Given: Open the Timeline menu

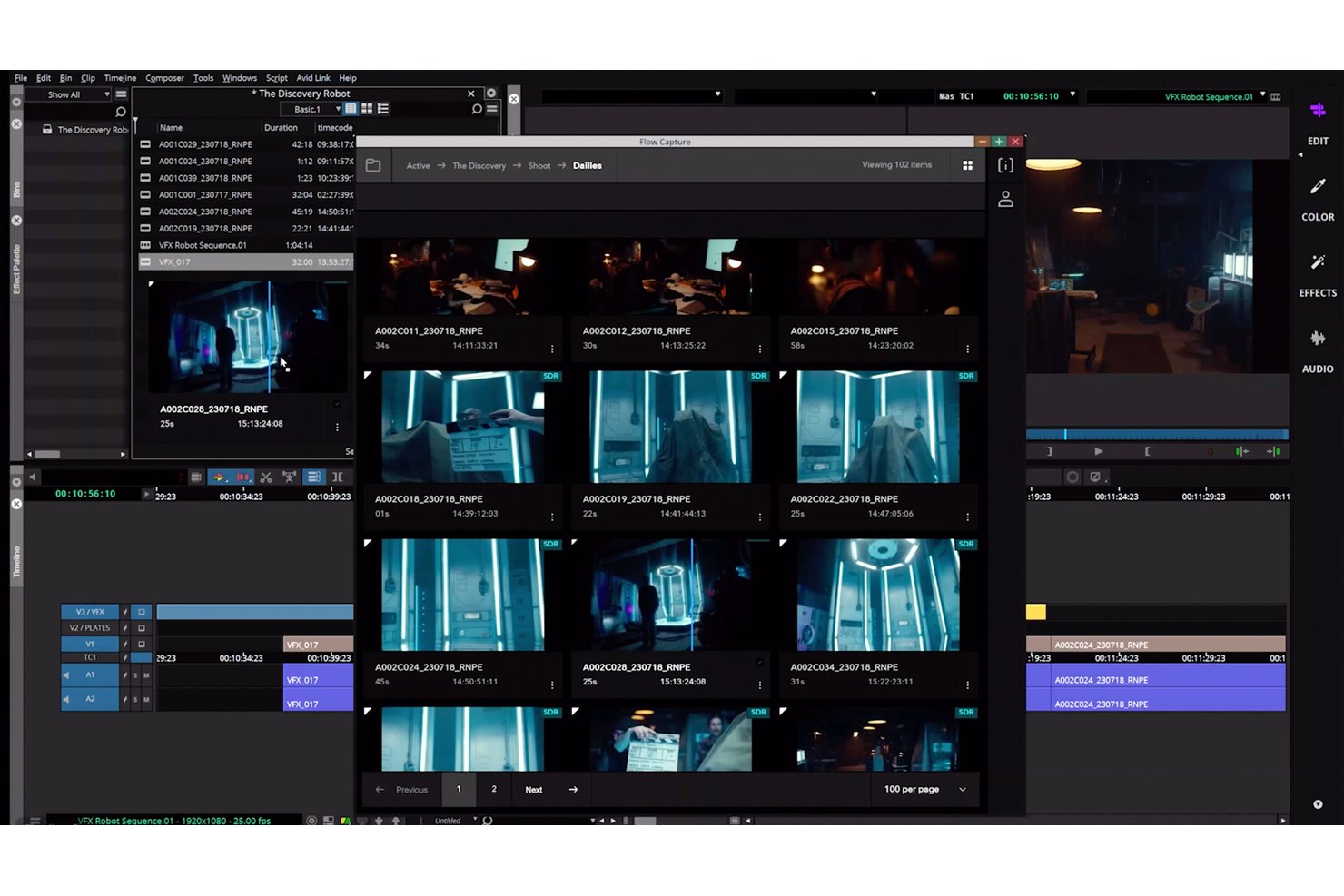Looking at the screenshot, I should coord(120,78).
